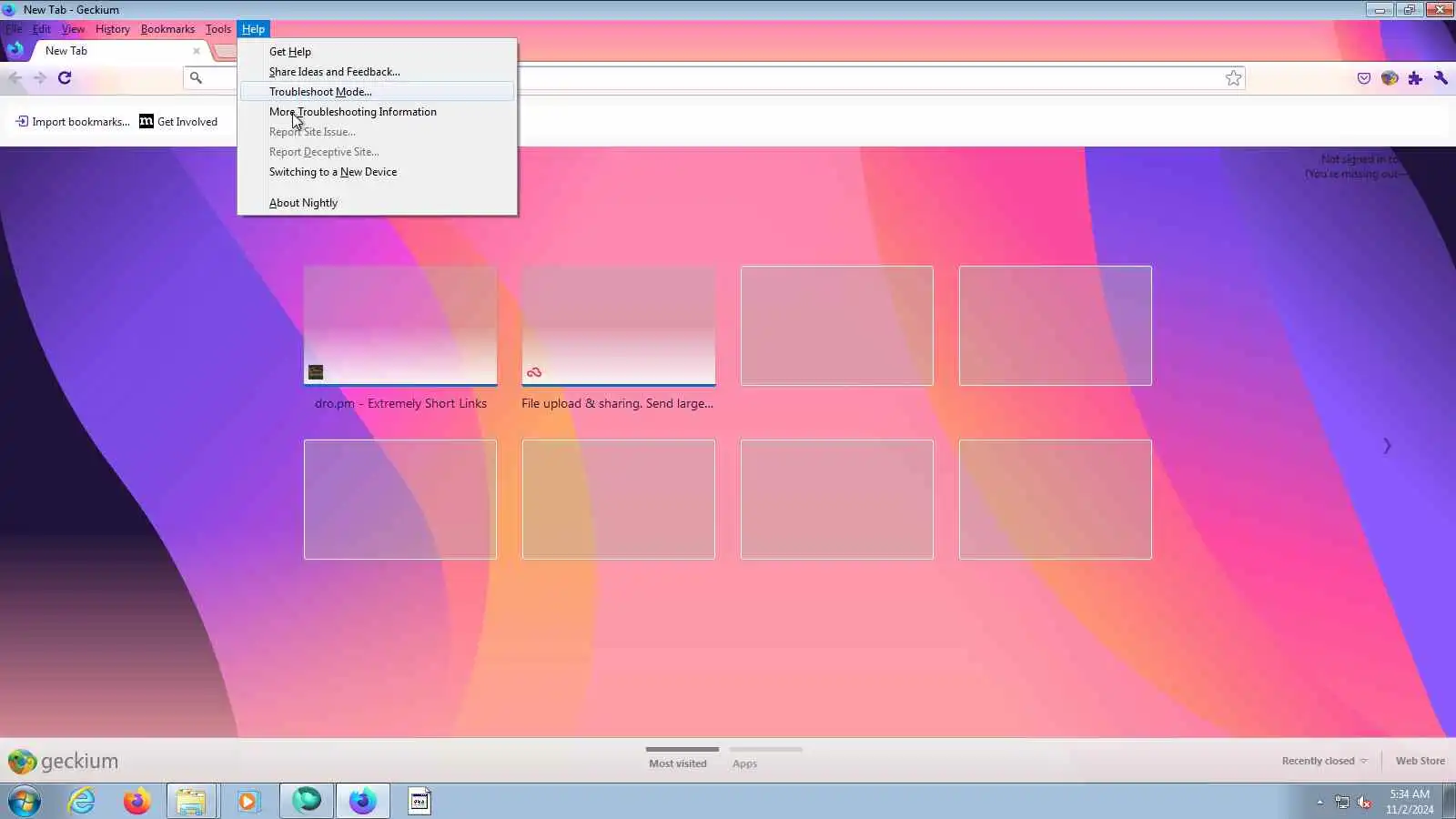Show hidden system tray icons
The image size is (1456, 819).
[1319, 802]
